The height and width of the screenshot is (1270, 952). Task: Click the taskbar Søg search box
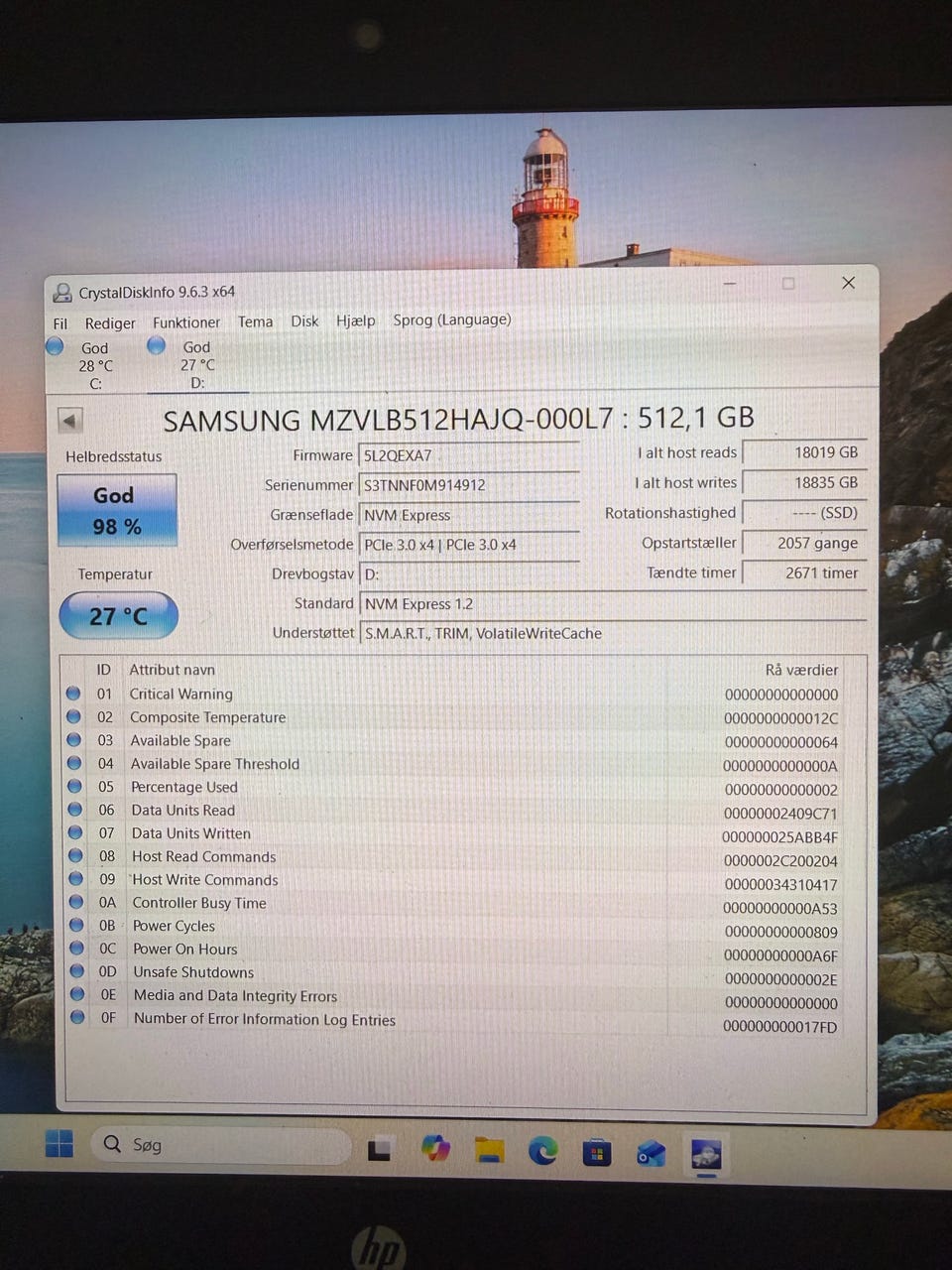point(221,1145)
